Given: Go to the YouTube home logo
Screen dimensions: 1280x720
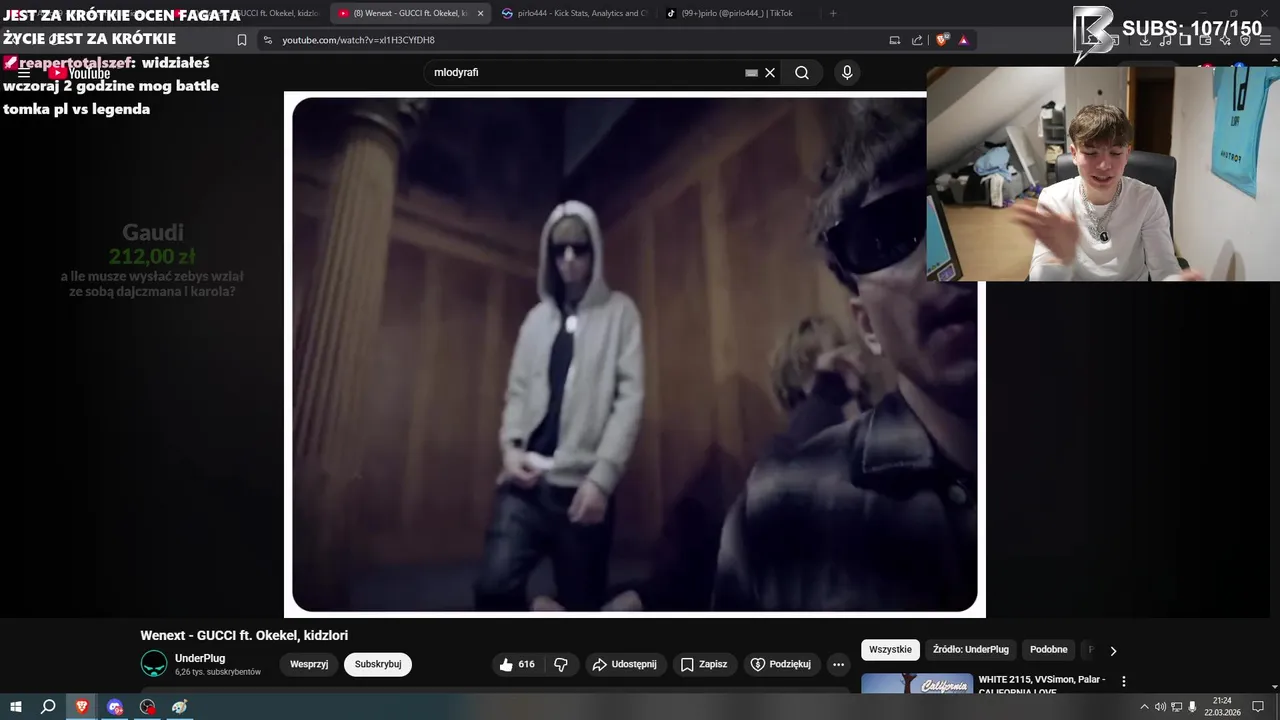Looking at the screenshot, I should pos(79,73).
